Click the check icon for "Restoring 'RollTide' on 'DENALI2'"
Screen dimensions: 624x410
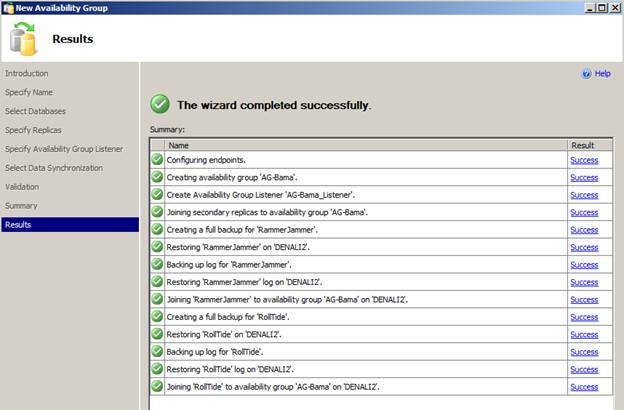click(x=157, y=334)
